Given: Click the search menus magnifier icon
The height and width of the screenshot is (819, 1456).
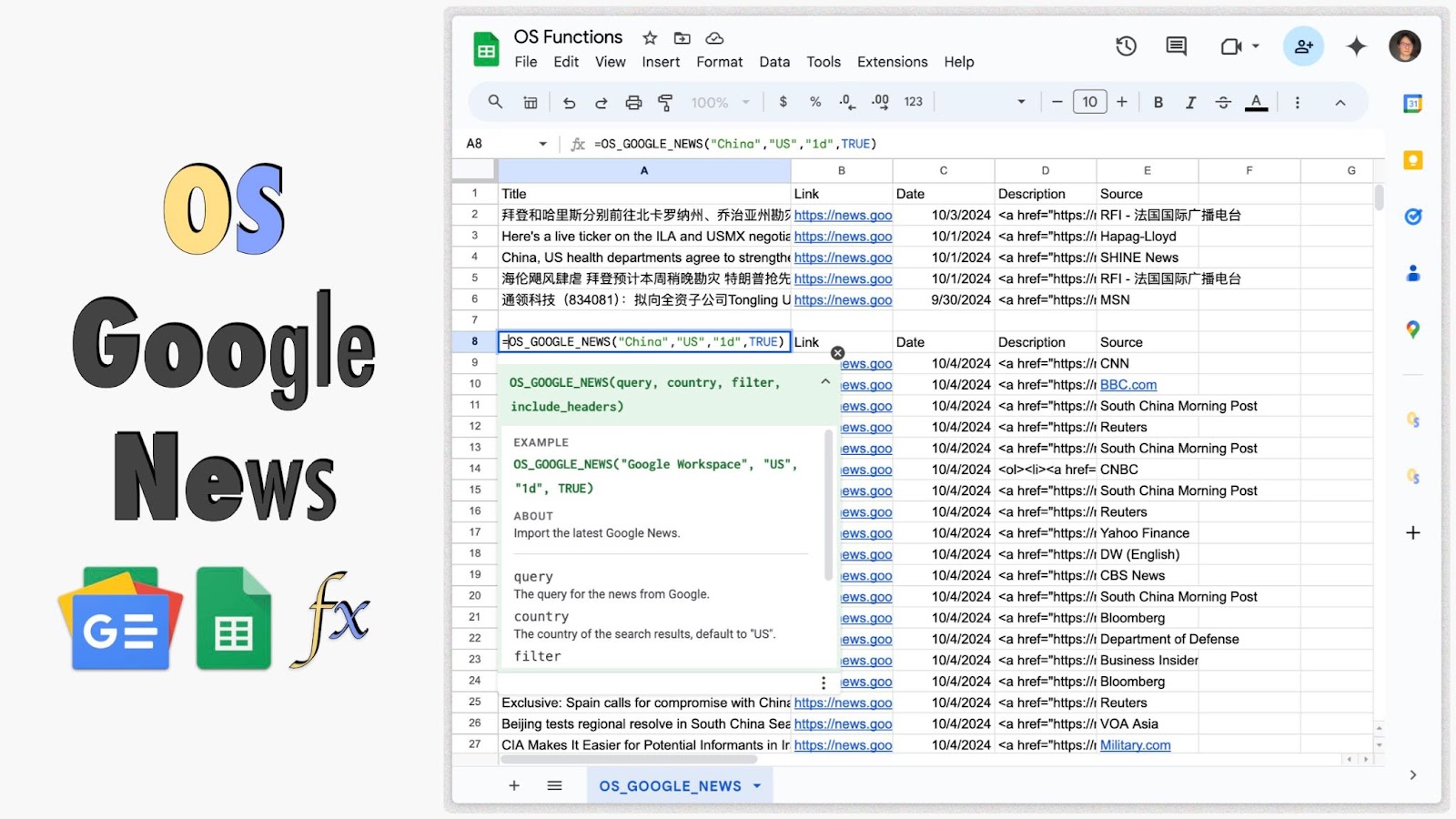Looking at the screenshot, I should (495, 102).
